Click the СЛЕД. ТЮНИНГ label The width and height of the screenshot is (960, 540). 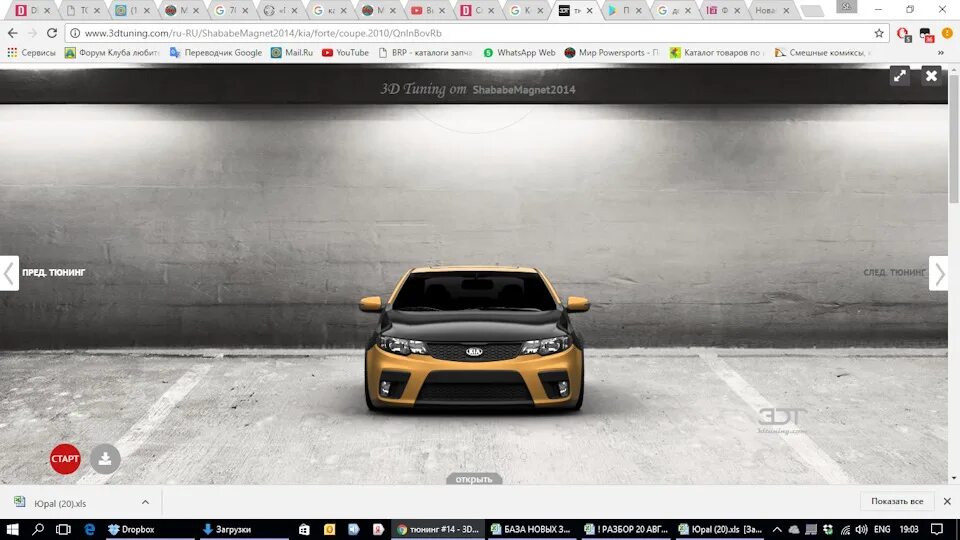click(x=894, y=272)
